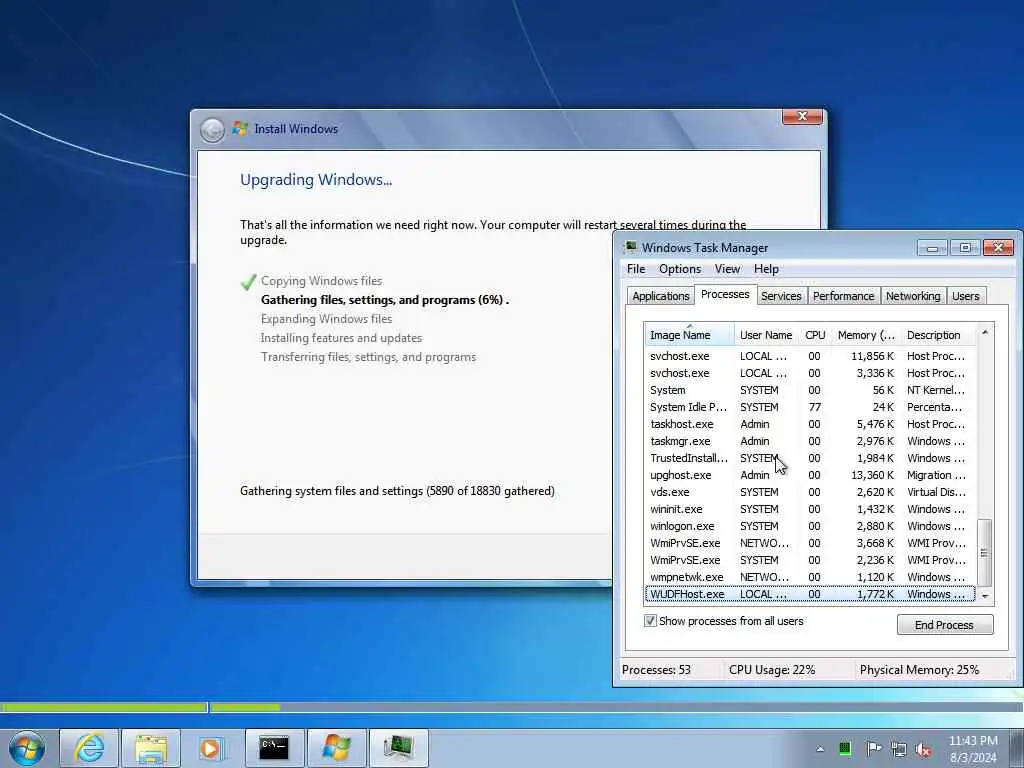The height and width of the screenshot is (768, 1024).
Task: Click the process list scroll down arrow
Action: (985, 596)
